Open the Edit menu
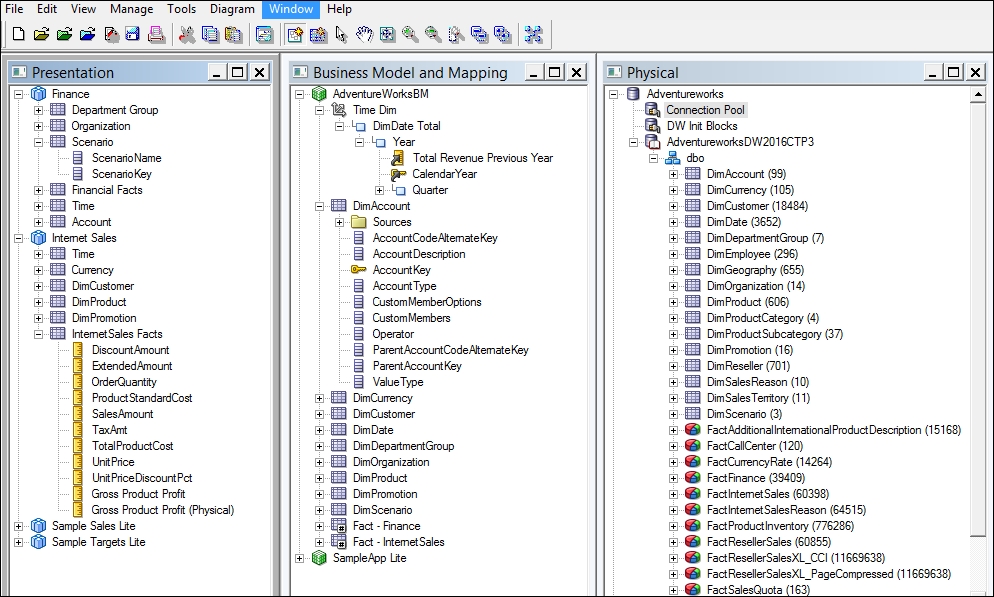 (47, 9)
